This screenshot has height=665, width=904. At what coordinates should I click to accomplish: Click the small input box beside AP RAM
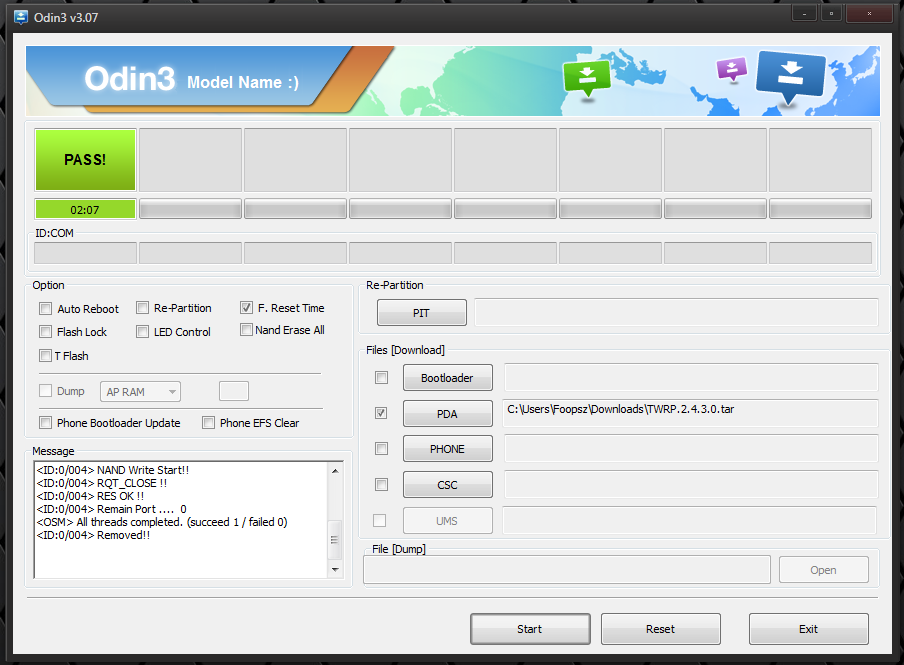pos(233,391)
